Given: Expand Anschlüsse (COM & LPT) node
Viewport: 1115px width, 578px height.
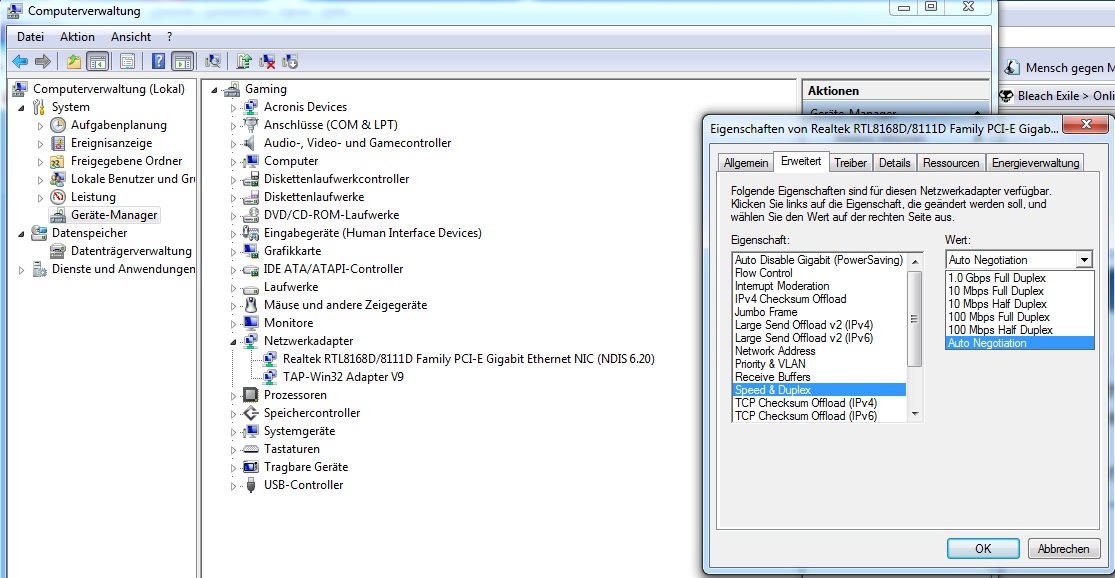Looking at the screenshot, I should click(233, 126).
